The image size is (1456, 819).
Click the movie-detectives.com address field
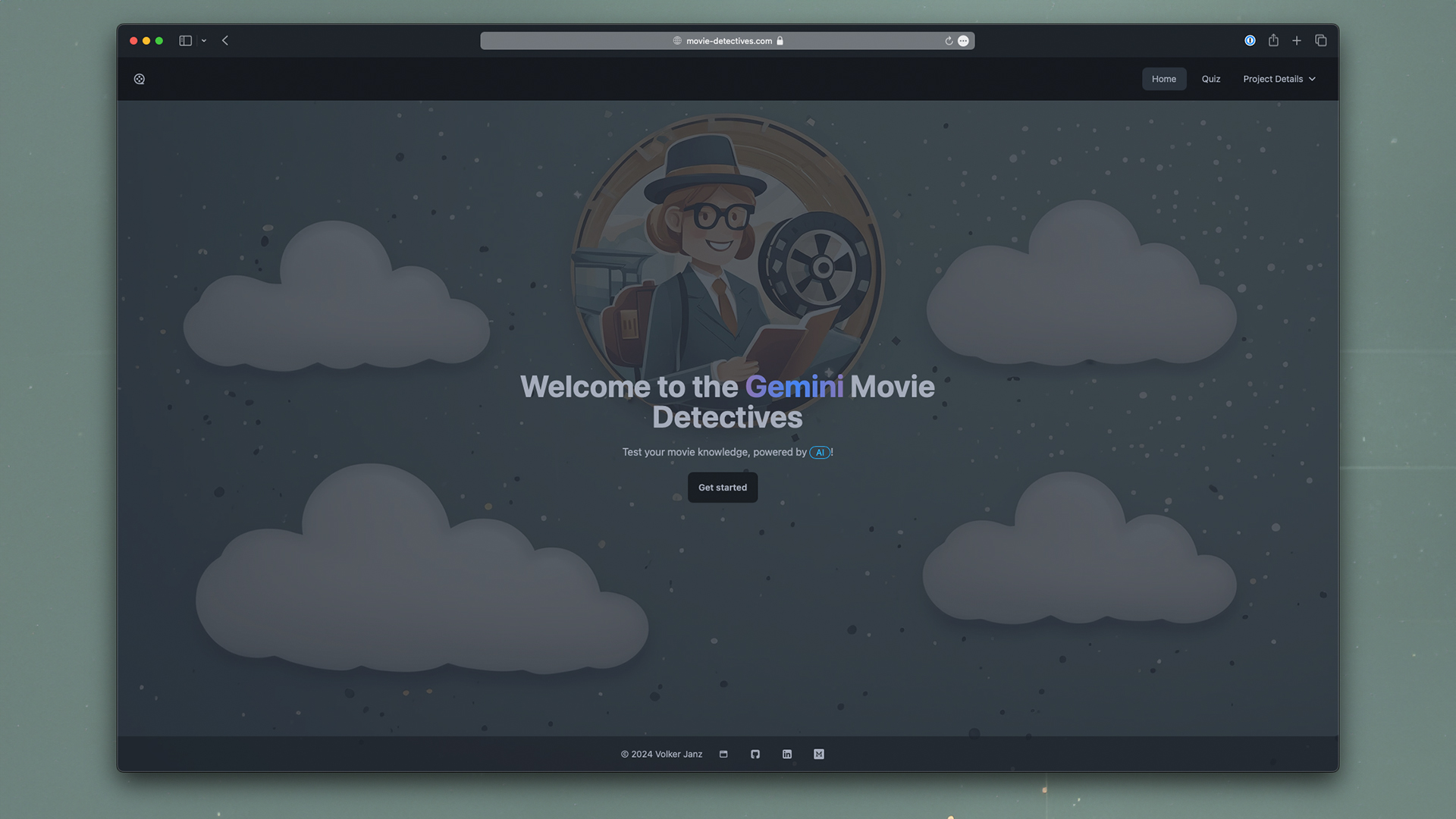[728, 41]
